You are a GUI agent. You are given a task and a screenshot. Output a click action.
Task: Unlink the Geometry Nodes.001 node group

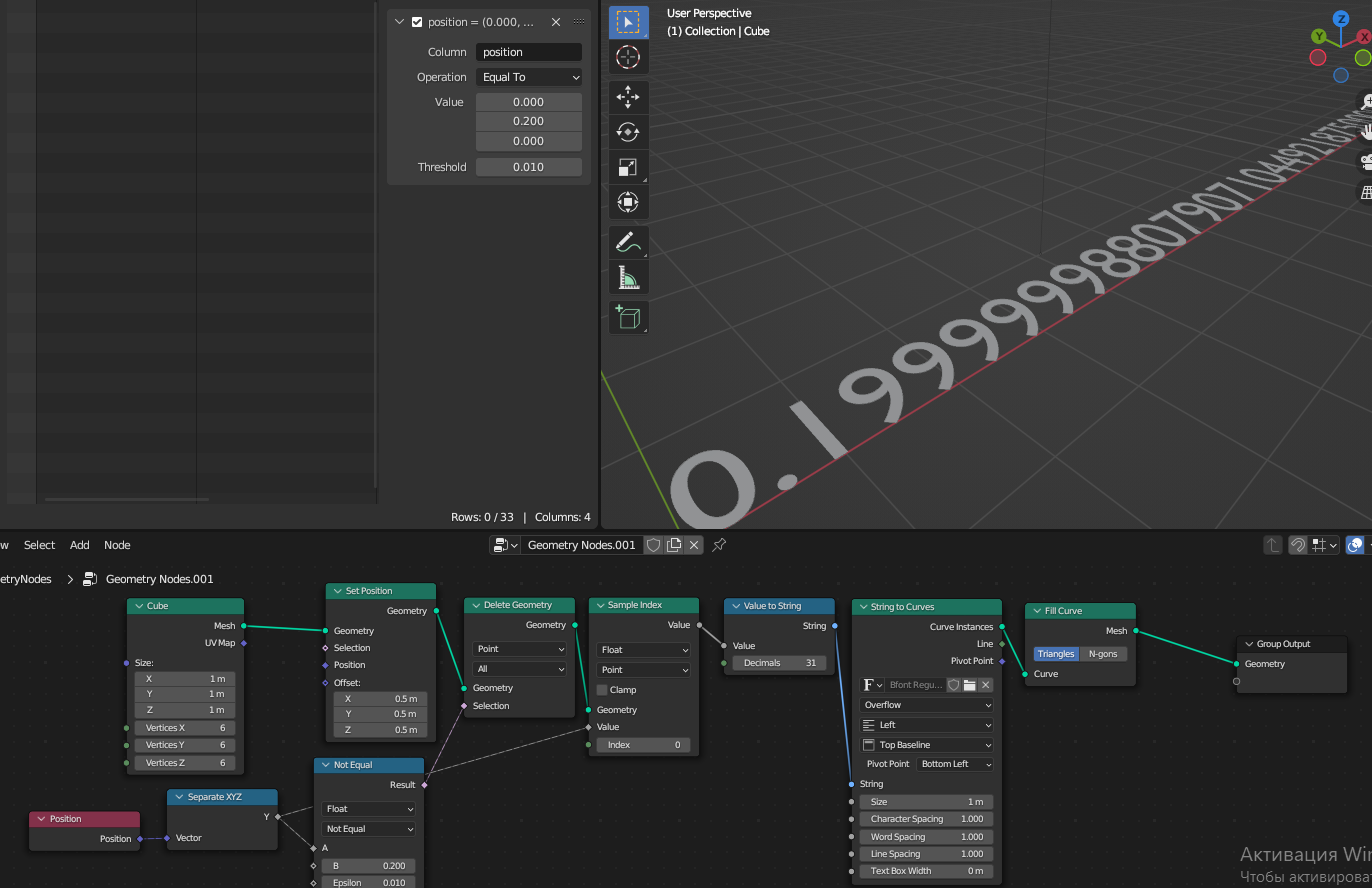(x=694, y=545)
